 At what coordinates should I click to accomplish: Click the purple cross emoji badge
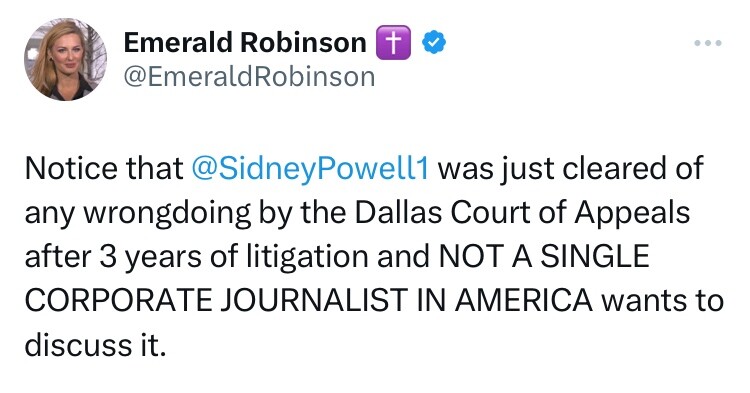(393, 43)
